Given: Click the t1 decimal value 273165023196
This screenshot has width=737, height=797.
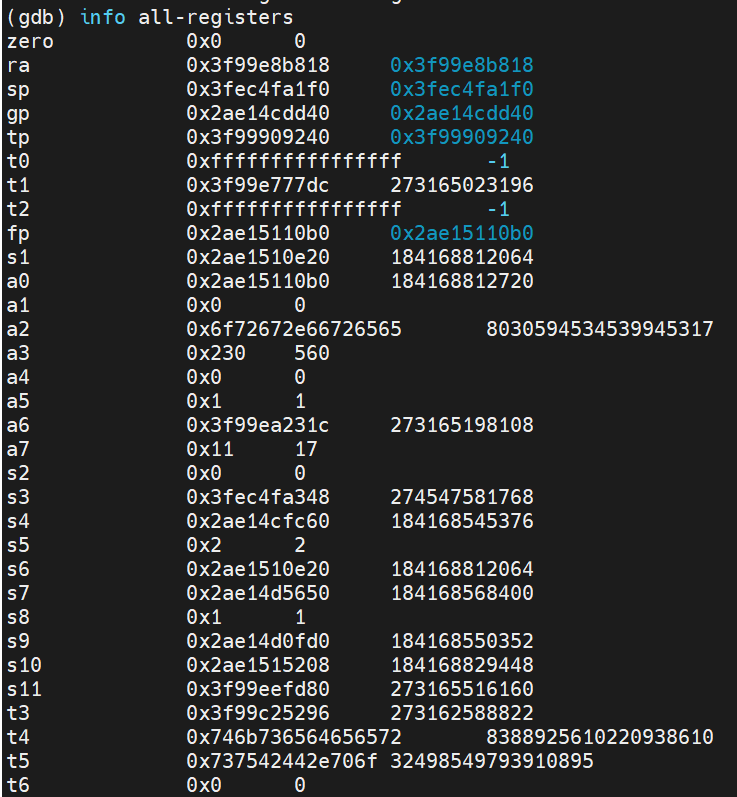Looking at the screenshot, I should point(462,185).
